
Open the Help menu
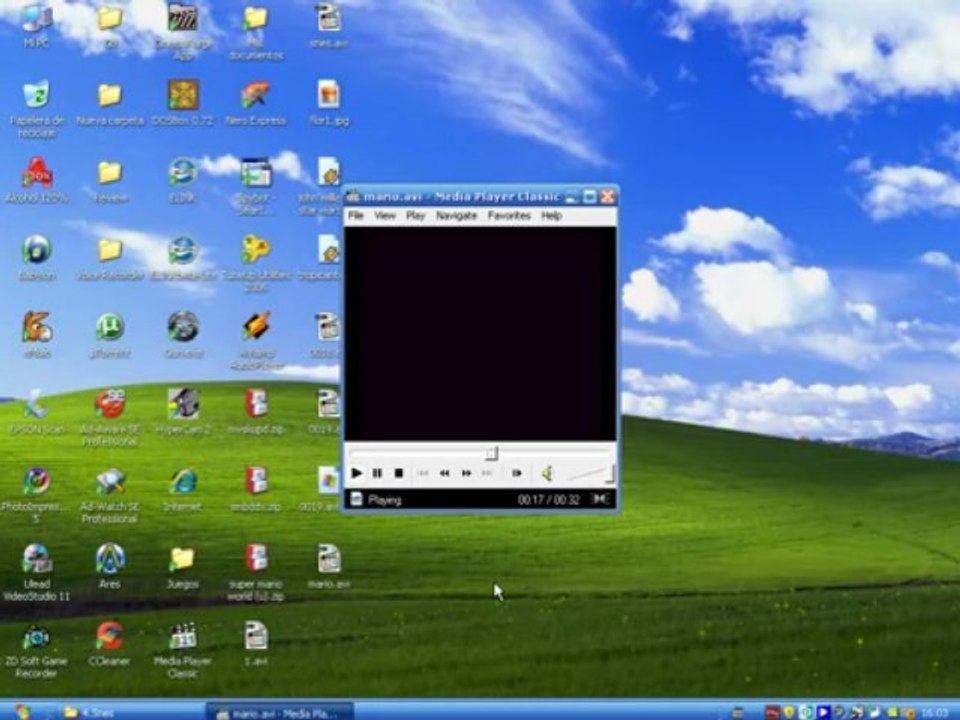pos(551,216)
